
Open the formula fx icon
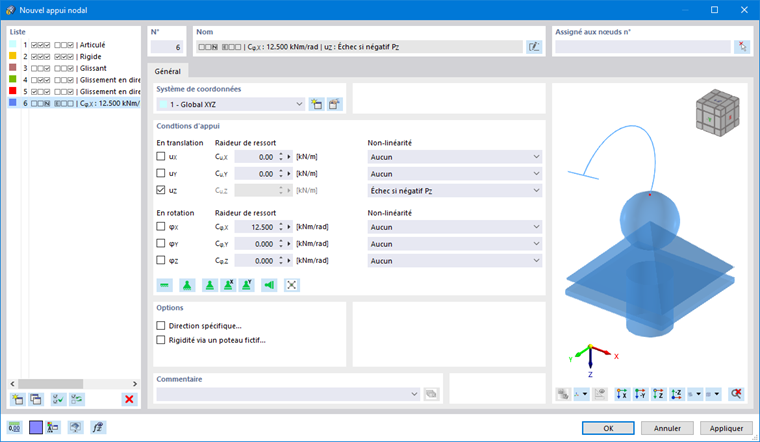(97, 427)
